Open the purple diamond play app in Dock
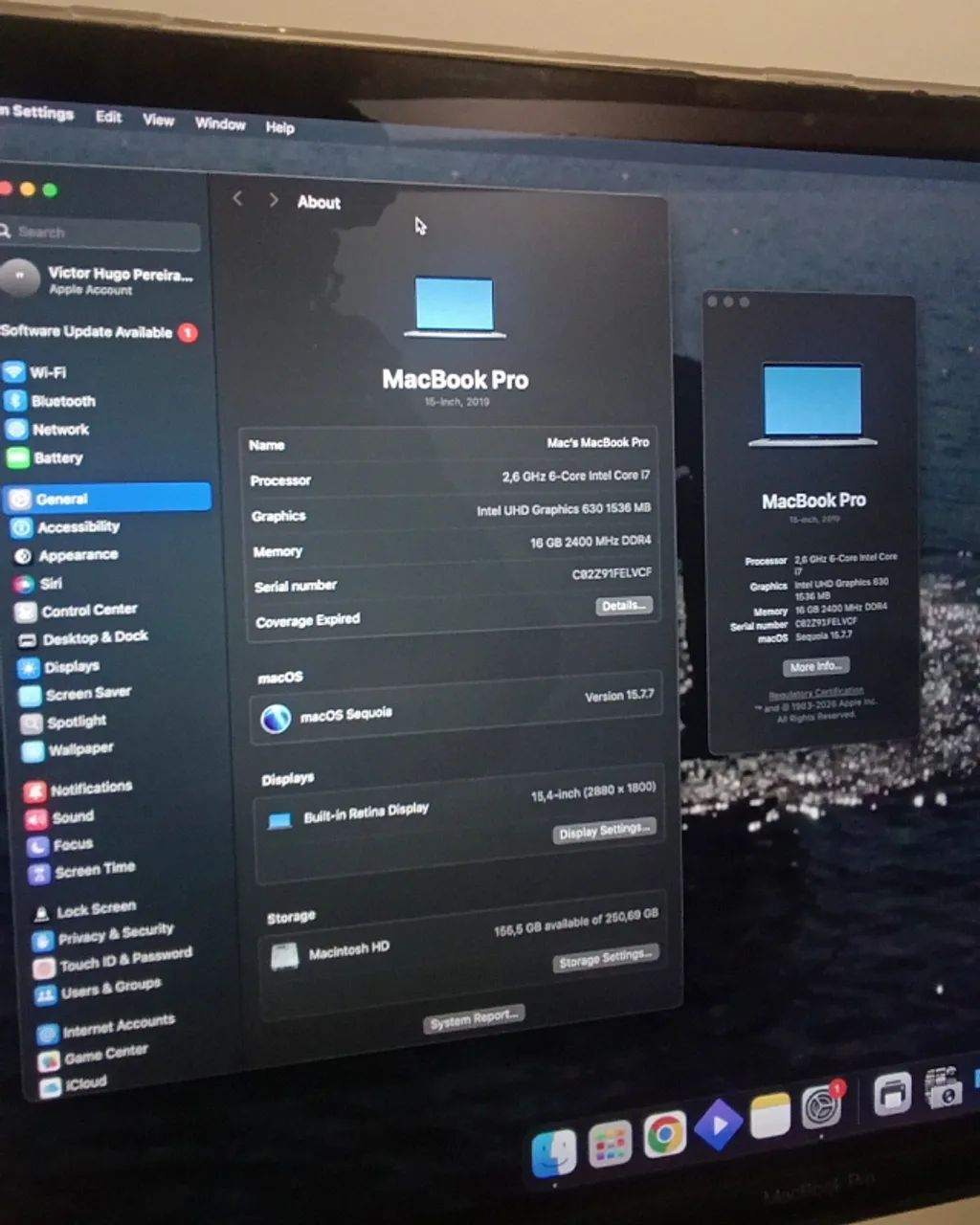Image resolution: width=980 pixels, height=1225 pixels. click(718, 1125)
